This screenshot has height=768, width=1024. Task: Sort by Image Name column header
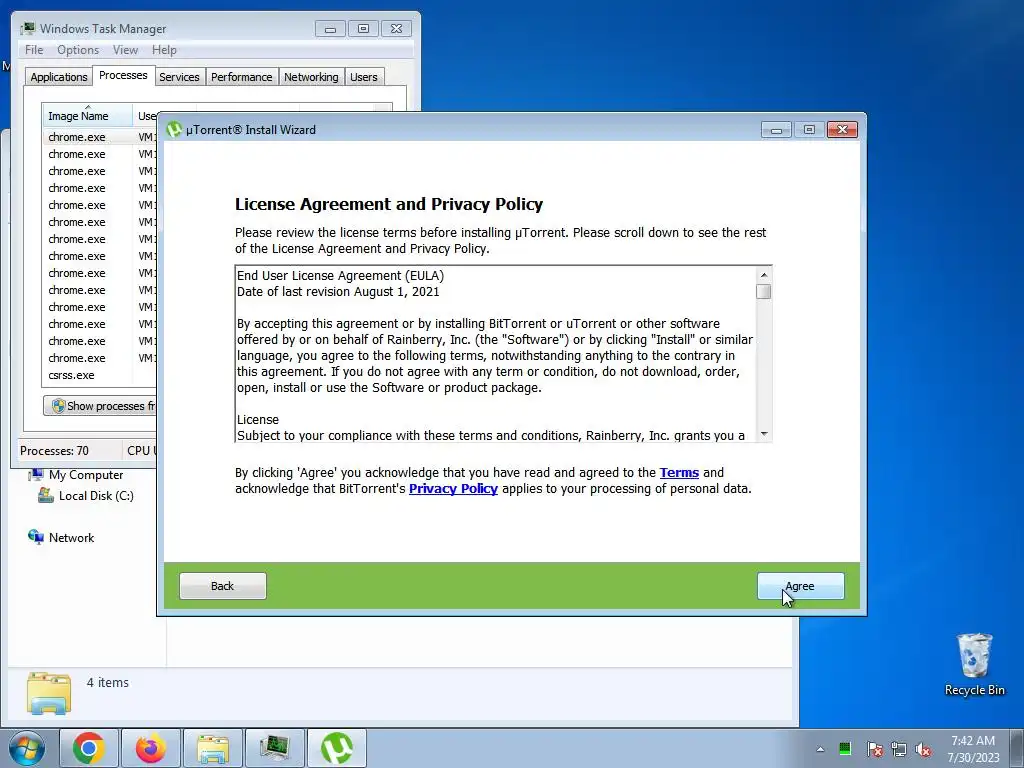(x=87, y=116)
